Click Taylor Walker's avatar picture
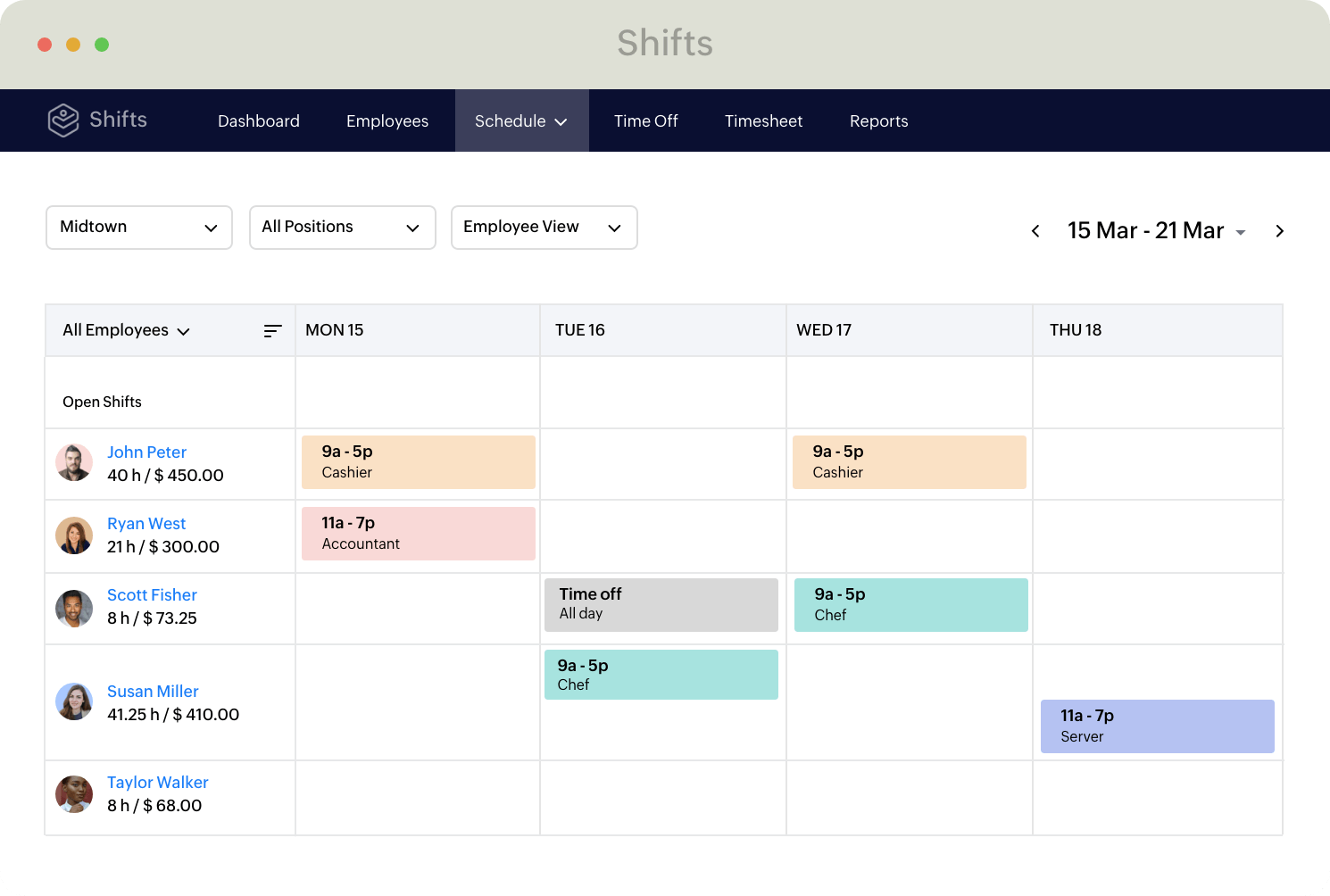 (x=74, y=793)
